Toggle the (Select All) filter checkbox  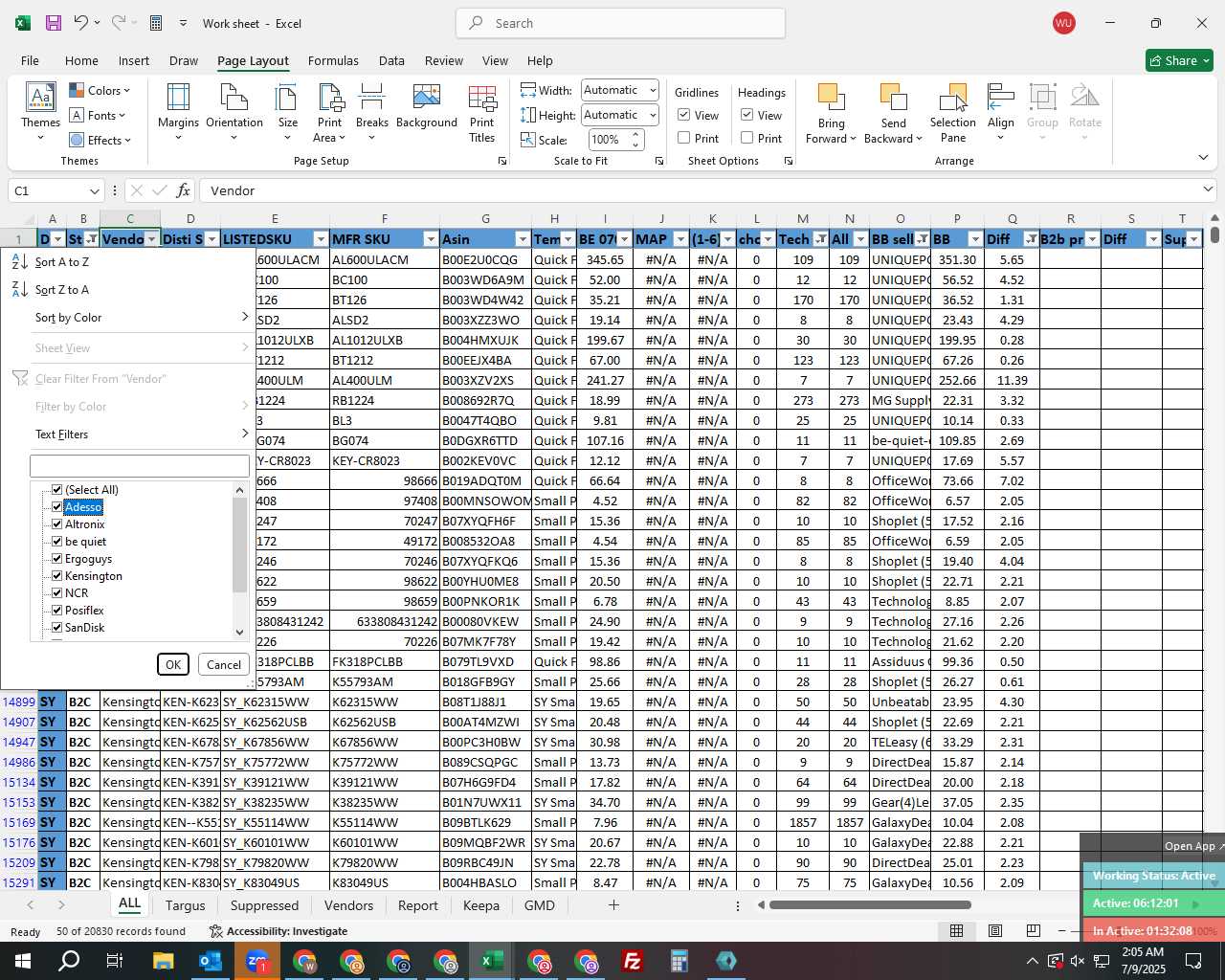[57, 490]
